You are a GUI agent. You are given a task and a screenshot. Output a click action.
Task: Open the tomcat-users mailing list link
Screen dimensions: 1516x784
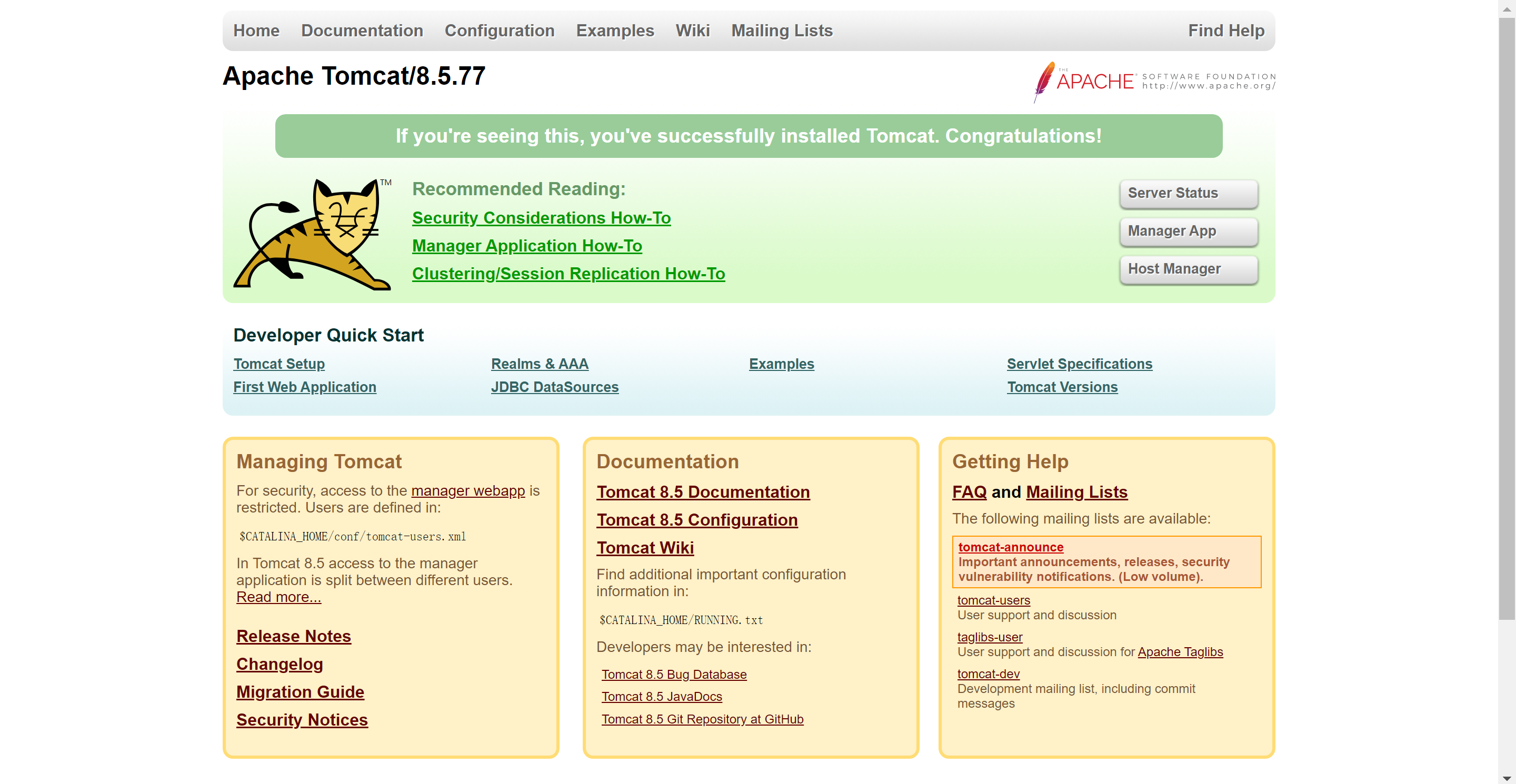(993, 600)
